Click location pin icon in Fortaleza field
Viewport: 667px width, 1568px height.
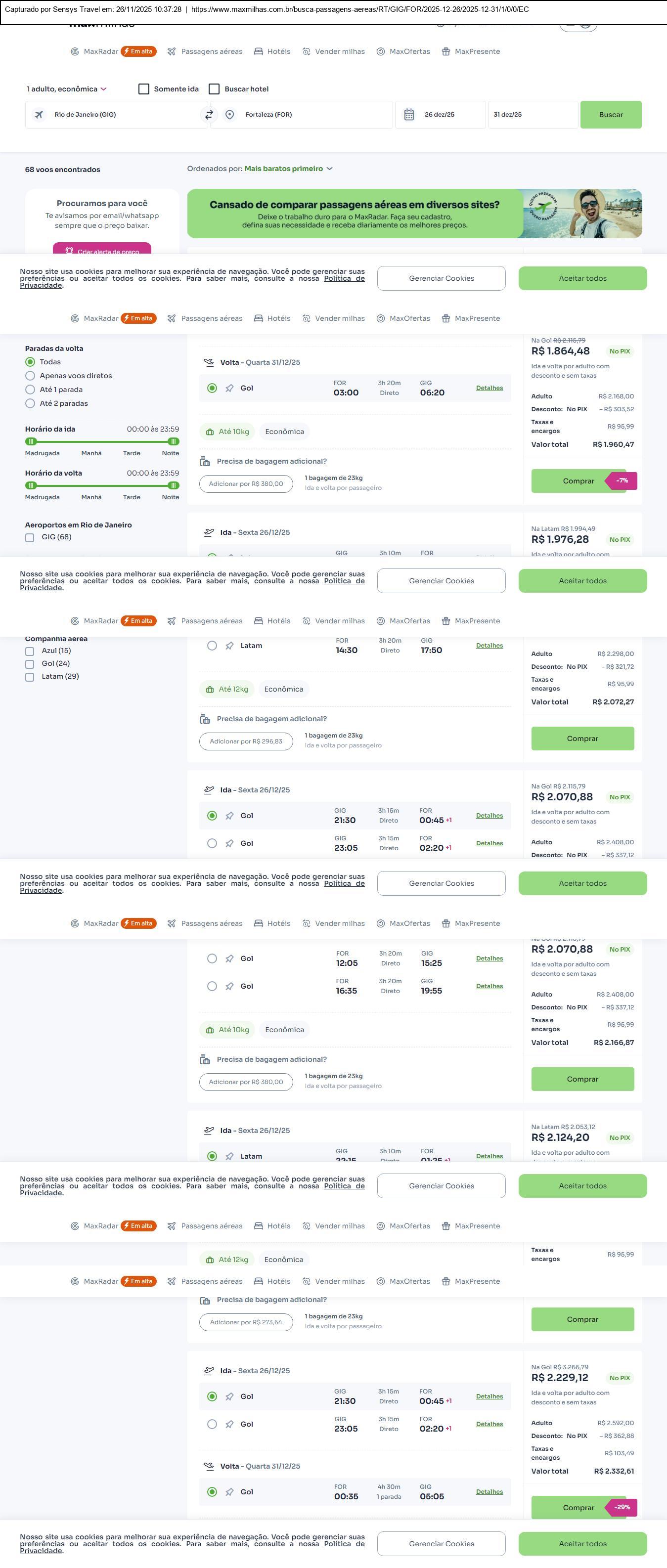click(229, 114)
